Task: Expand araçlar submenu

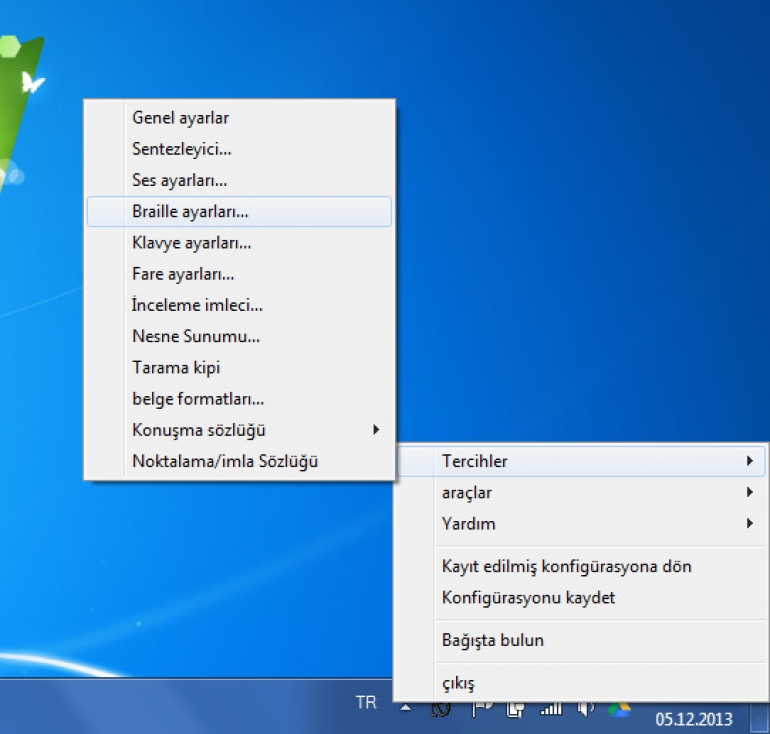Action: pyautogui.click(x=581, y=492)
